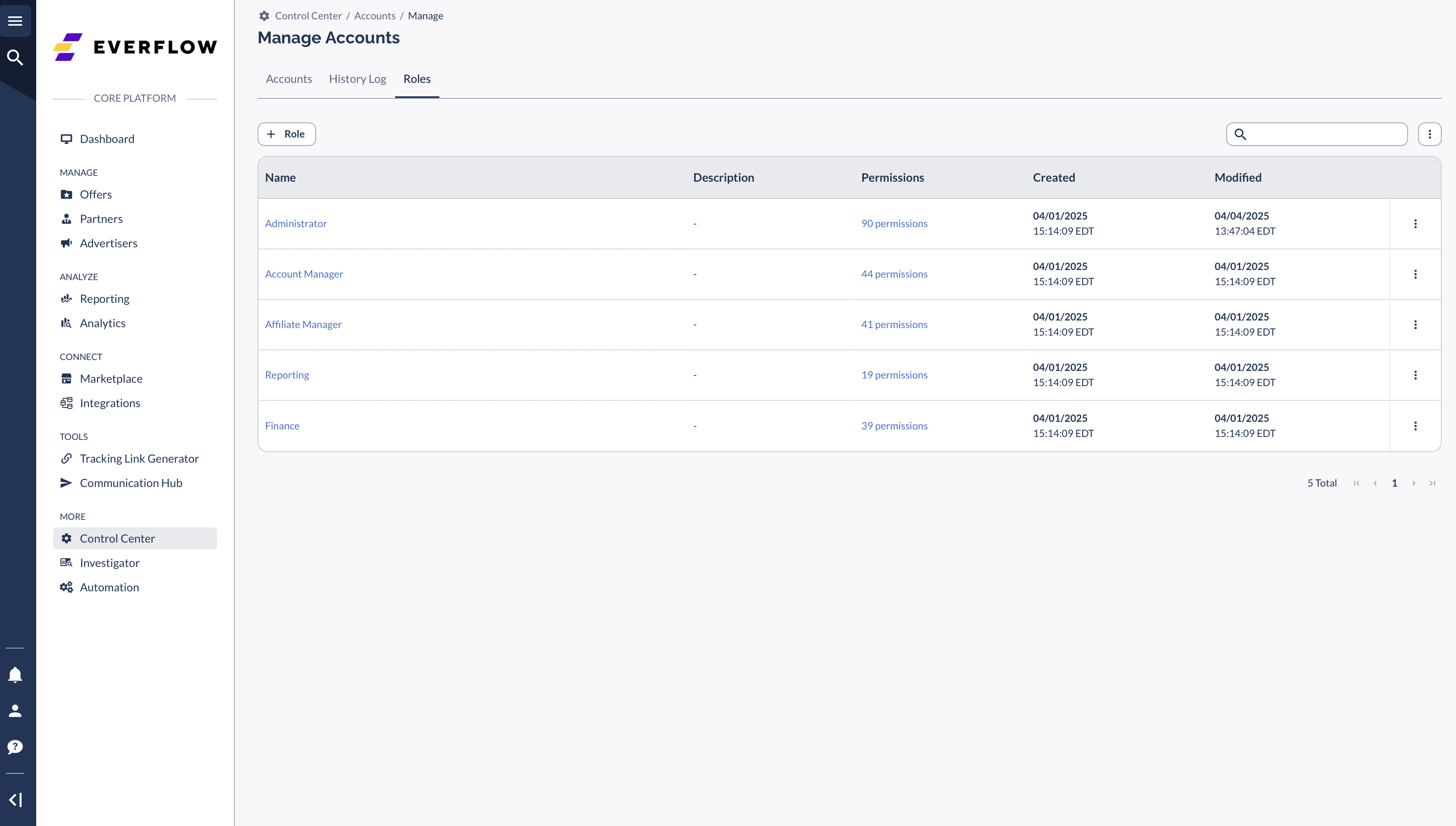Go to the next page
Image resolution: width=1456 pixels, height=826 pixels.
pyautogui.click(x=1414, y=483)
